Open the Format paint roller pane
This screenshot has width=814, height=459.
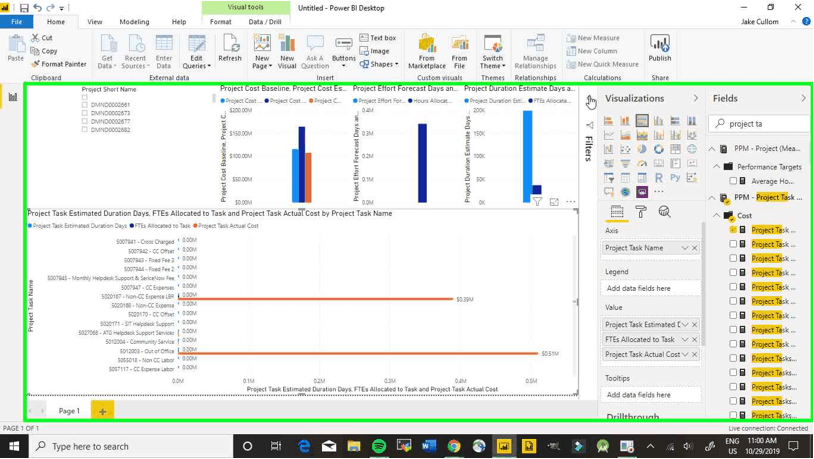click(x=641, y=212)
